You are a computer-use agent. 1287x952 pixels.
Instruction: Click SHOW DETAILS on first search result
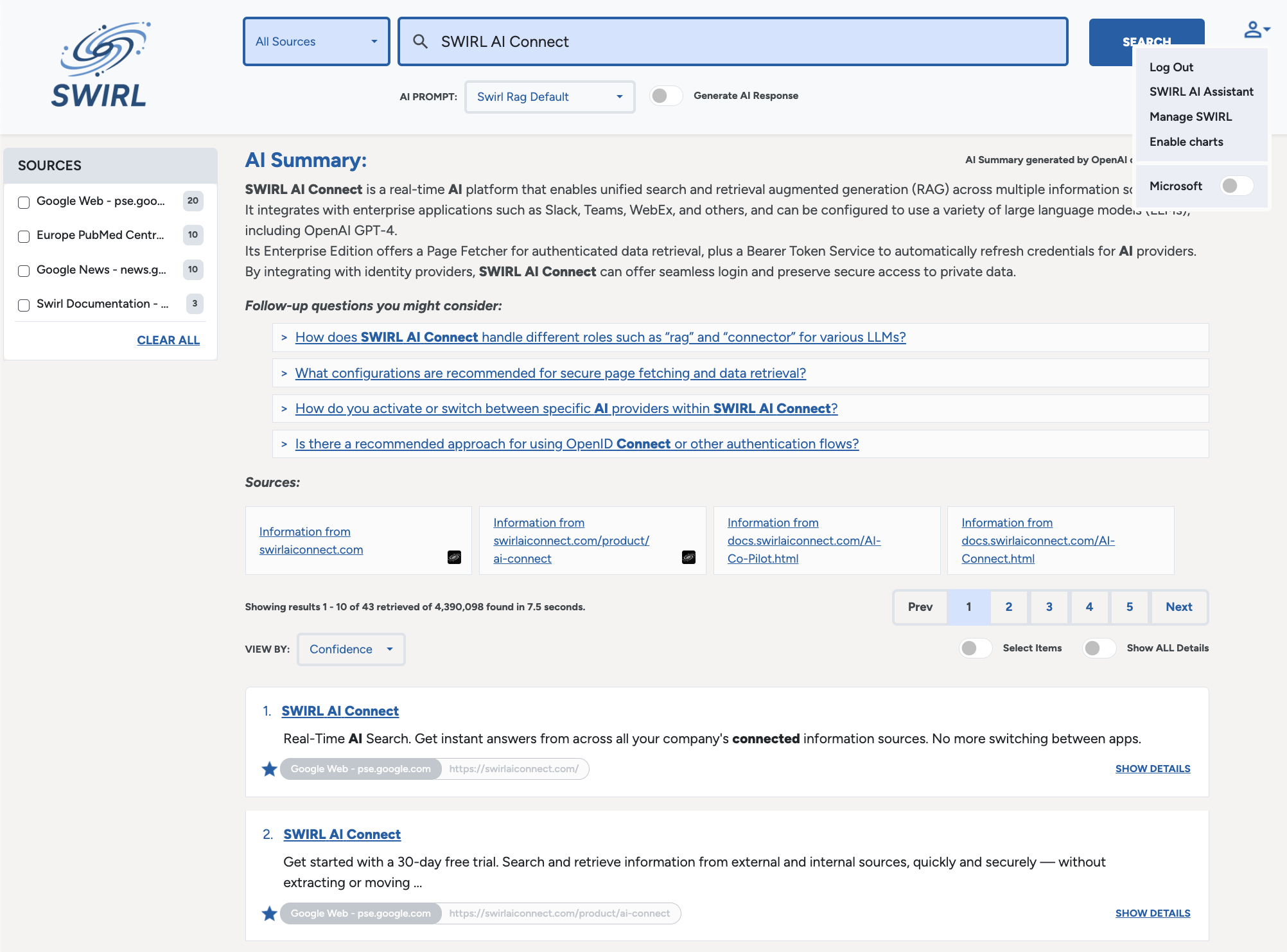1152,768
